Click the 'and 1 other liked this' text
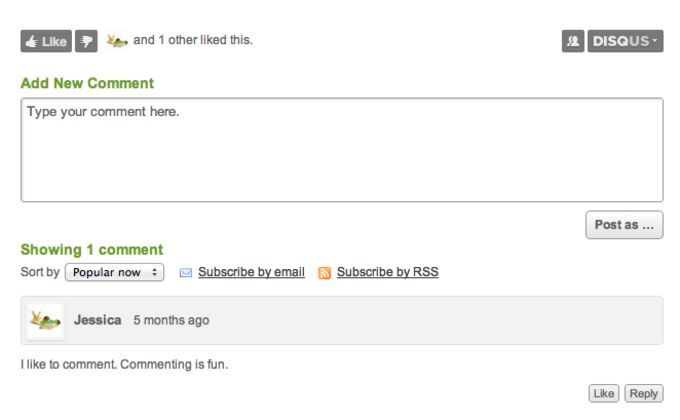The height and width of the screenshot is (420, 680). click(193, 41)
